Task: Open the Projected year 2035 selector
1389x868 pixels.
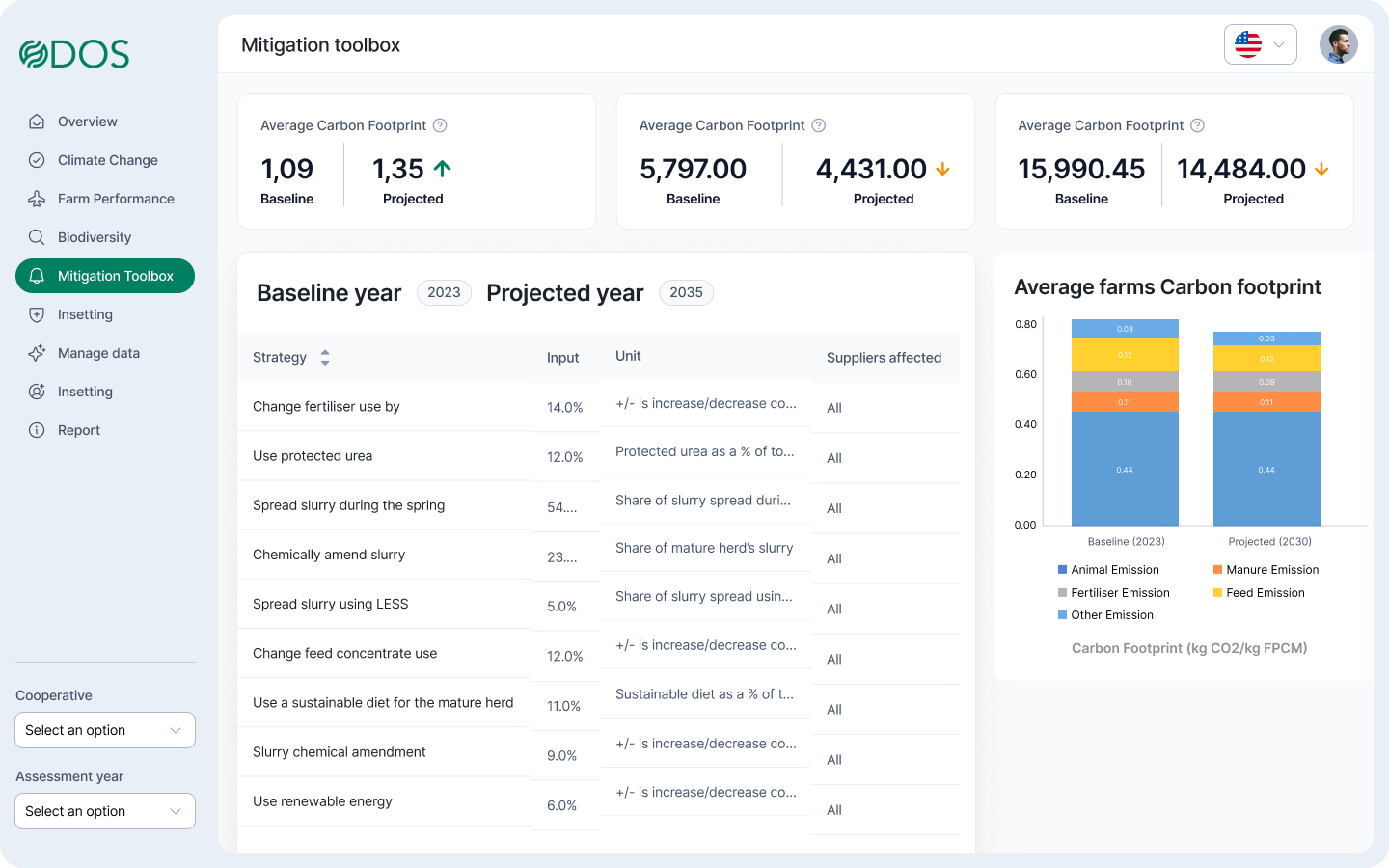Action: pos(686,292)
